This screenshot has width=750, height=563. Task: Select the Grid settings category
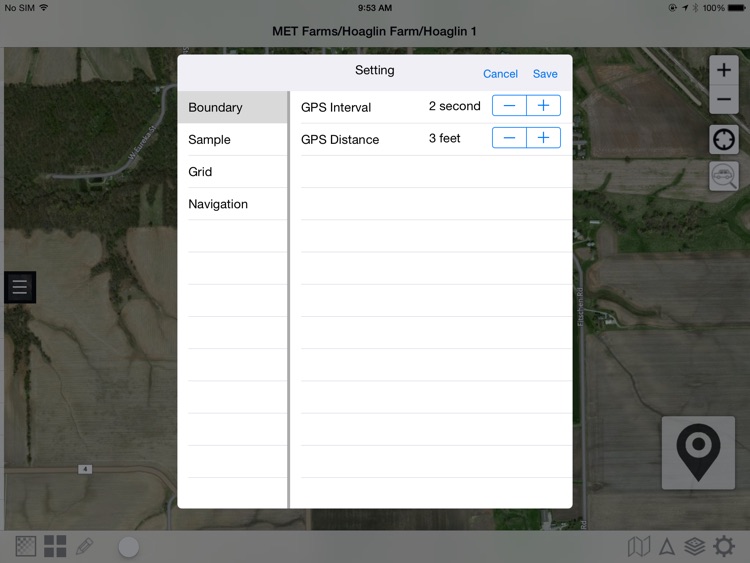pos(232,171)
